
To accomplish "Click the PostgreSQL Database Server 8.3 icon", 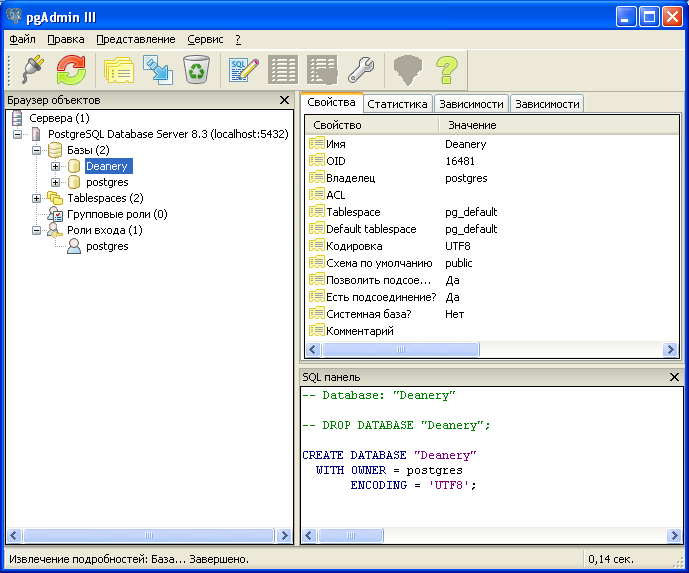I will (36, 134).
